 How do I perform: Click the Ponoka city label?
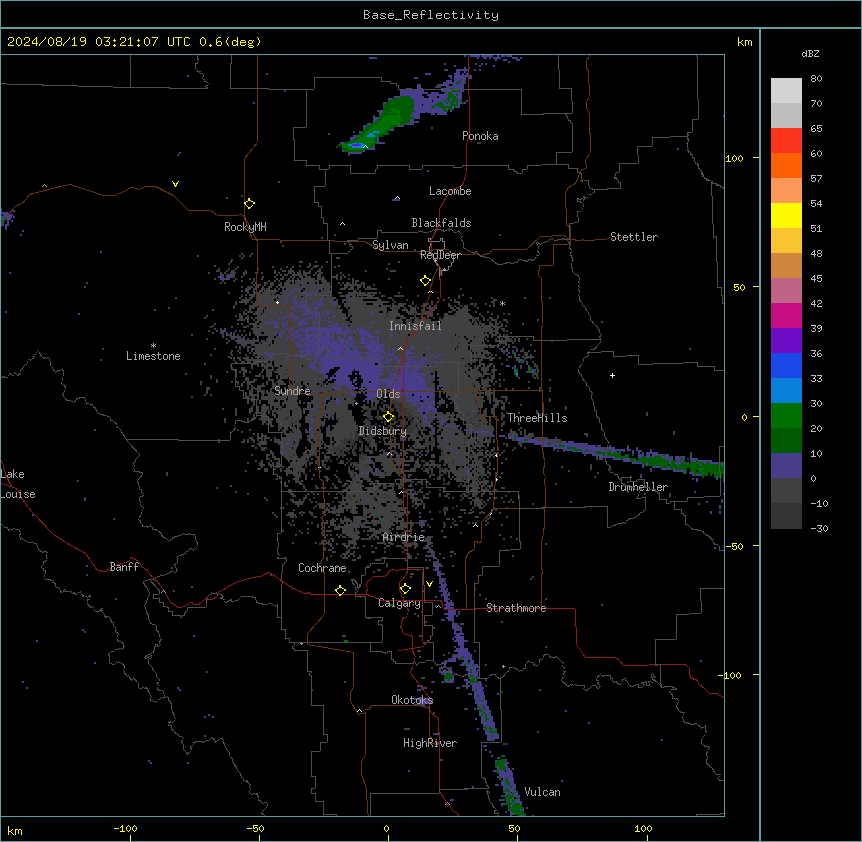pyautogui.click(x=480, y=136)
